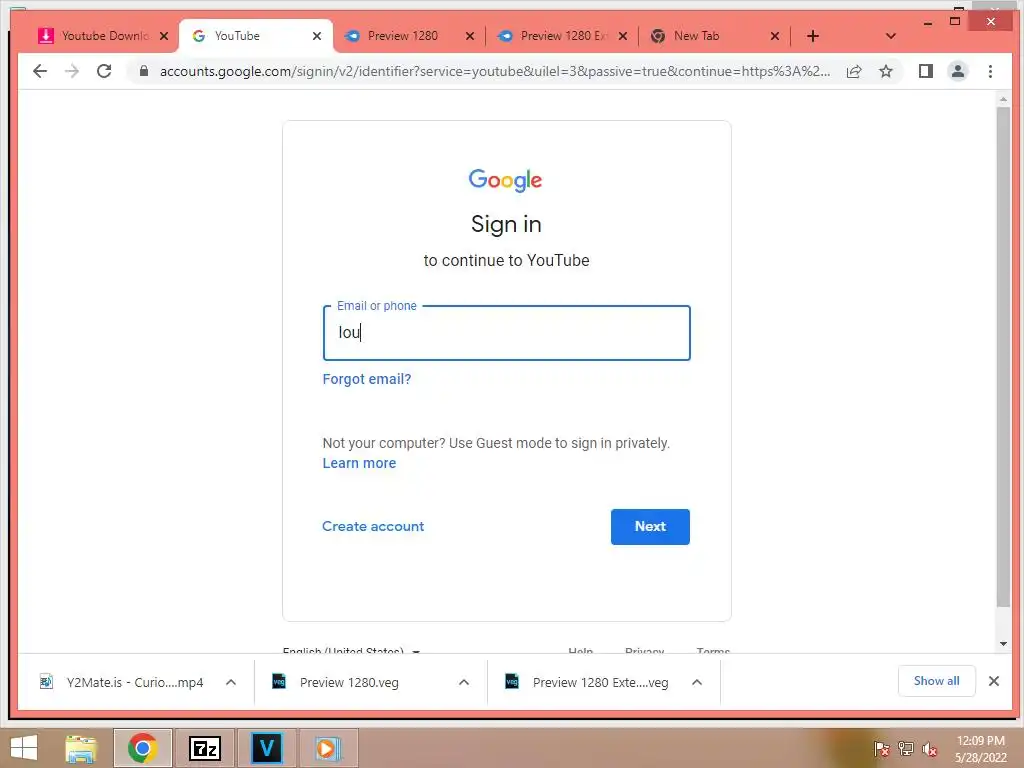Image resolution: width=1024 pixels, height=768 pixels.
Task: Reload the current page
Action: pyautogui.click(x=104, y=71)
